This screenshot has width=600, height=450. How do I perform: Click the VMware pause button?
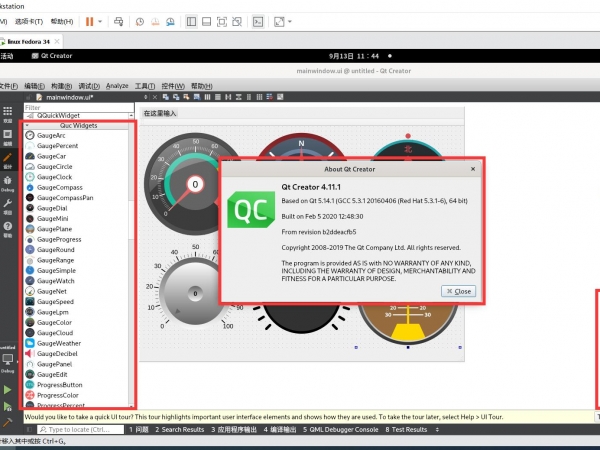point(89,20)
